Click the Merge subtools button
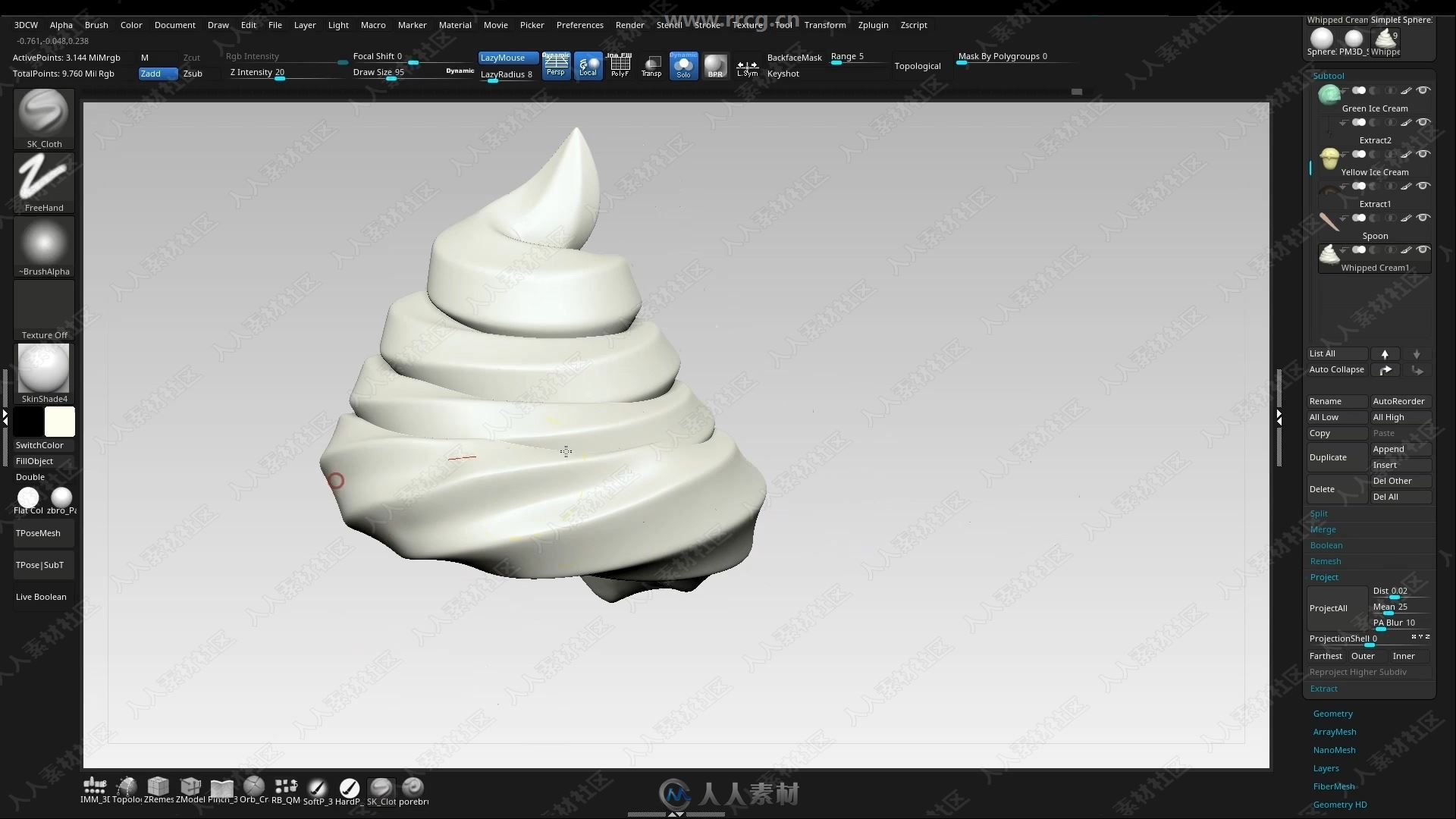The width and height of the screenshot is (1456, 819). 1322,529
